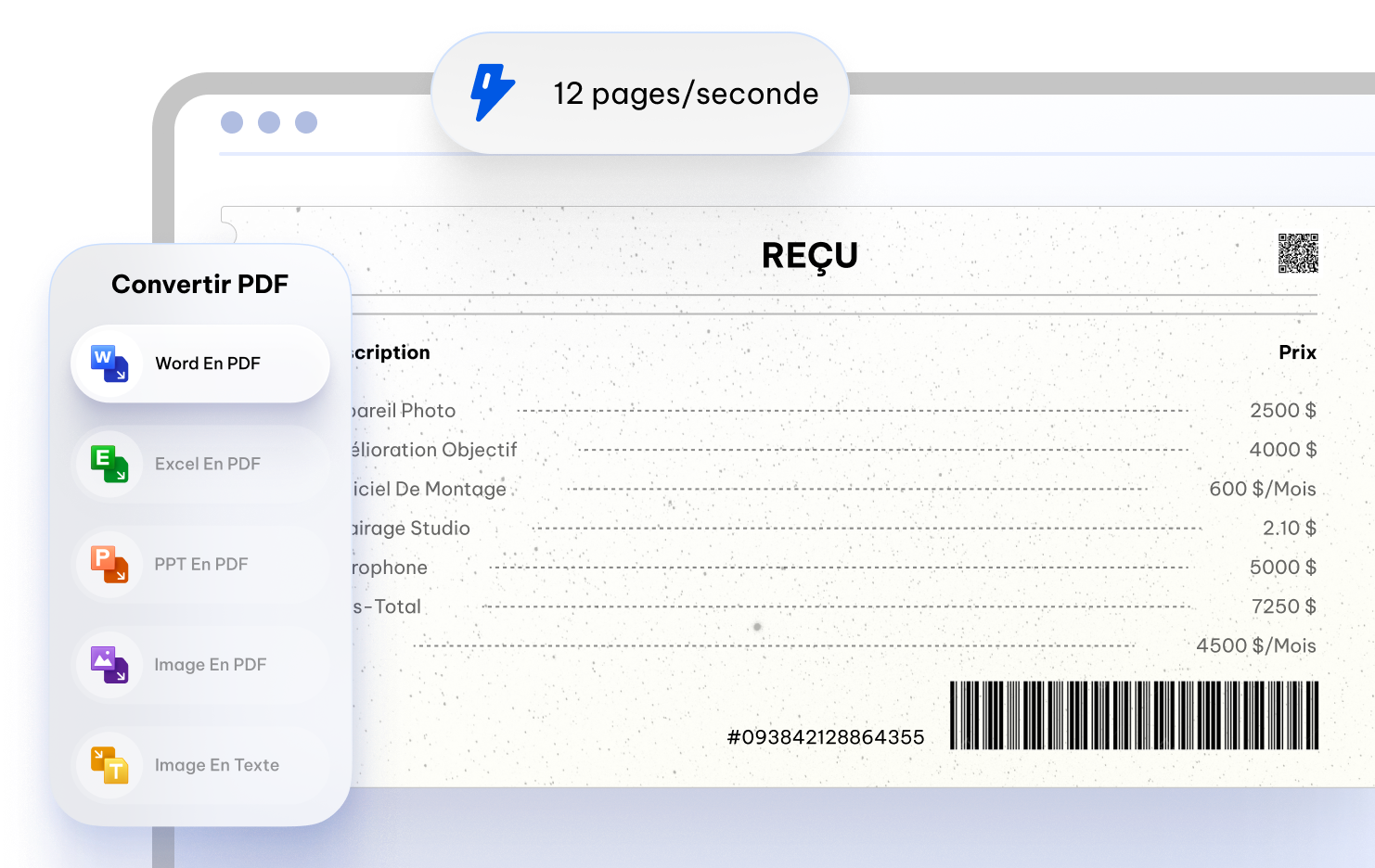The width and height of the screenshot is (1375, 868).
Task: Select Image En PDF conversion
Action: coord(200,665)
